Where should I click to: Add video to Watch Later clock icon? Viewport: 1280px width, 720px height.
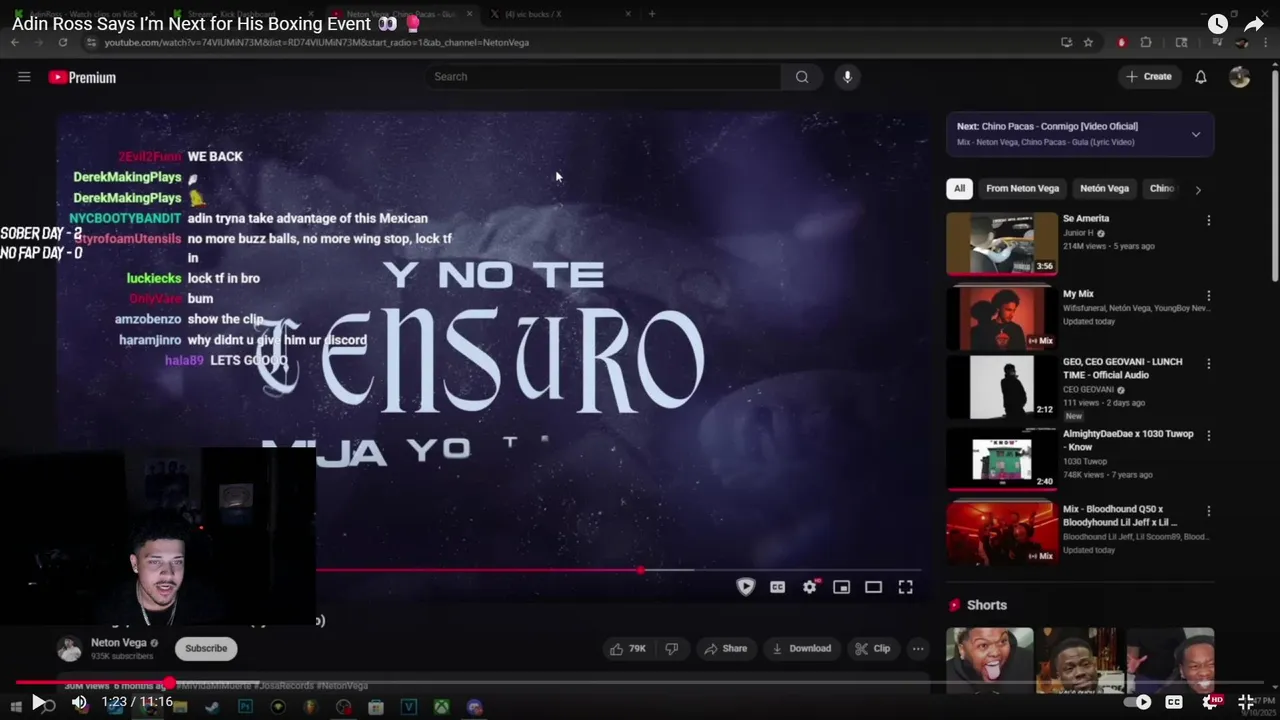[x=1217, y=24]
